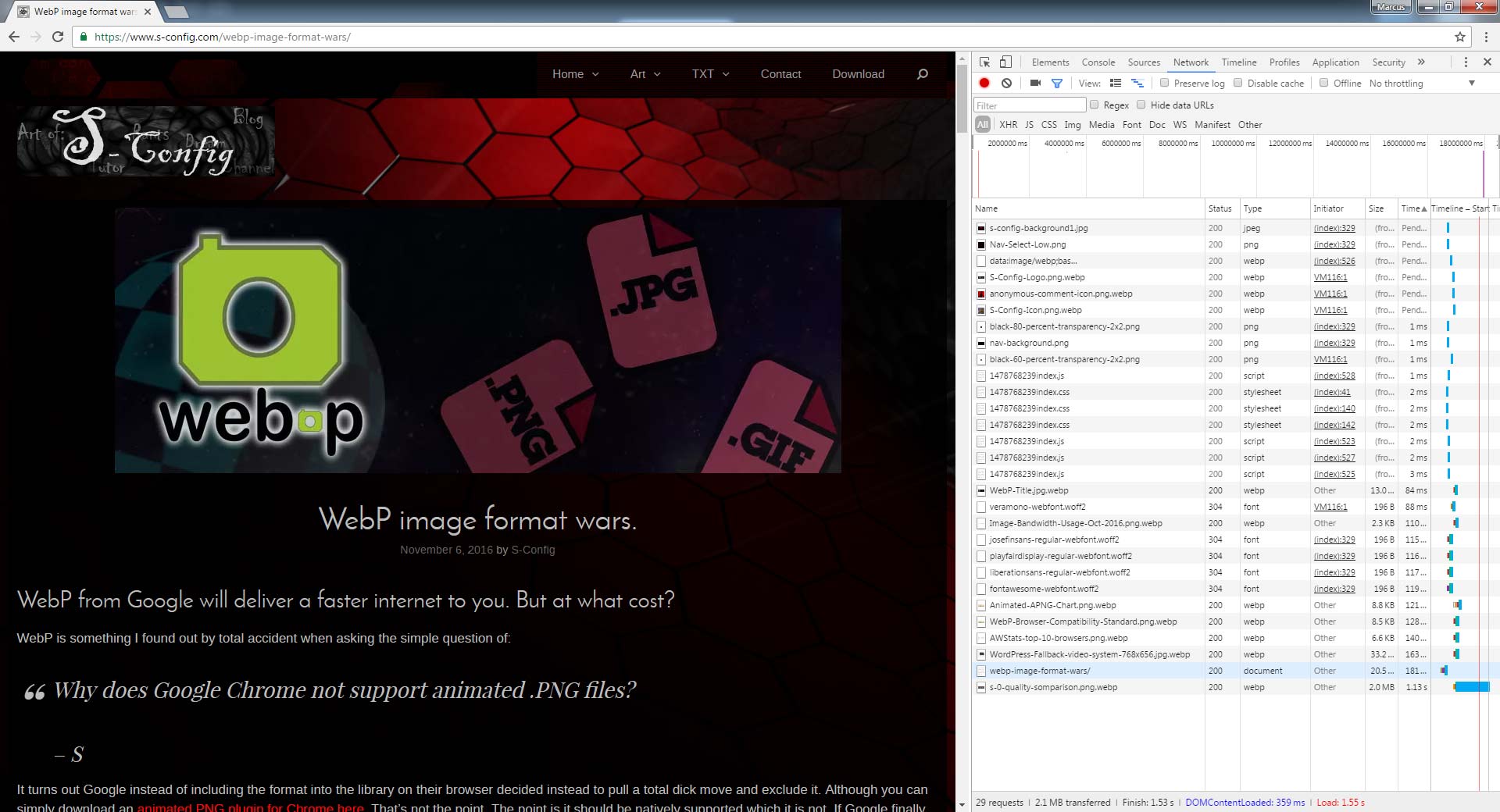Open the Timeline tab
The width and height of the screenshot is (1500, 812).
(x=1239, y=62)
